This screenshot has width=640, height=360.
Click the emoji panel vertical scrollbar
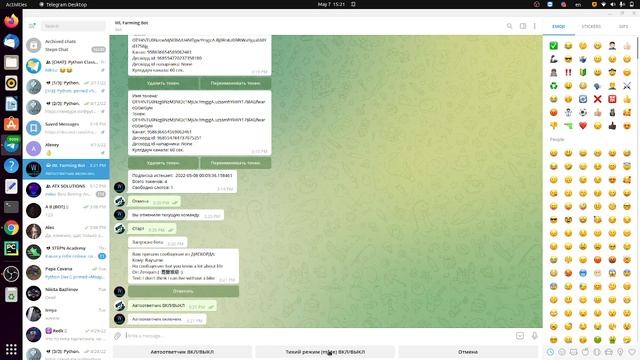(638, 49)
